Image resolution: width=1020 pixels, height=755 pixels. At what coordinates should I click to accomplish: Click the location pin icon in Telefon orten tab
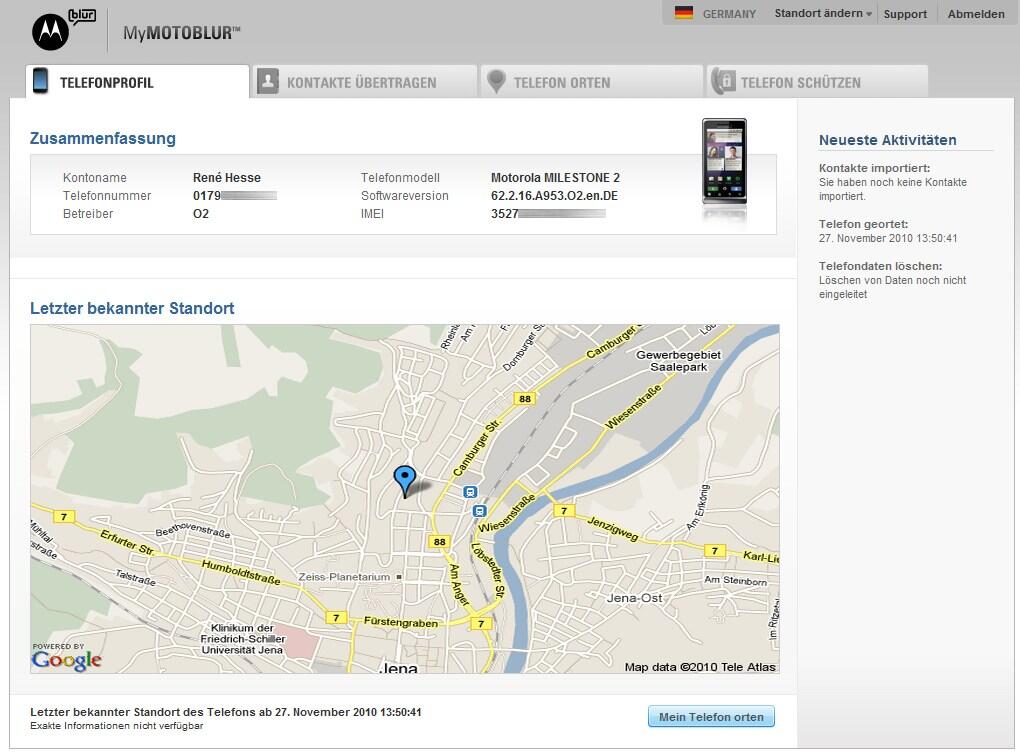tap(496, 82)
